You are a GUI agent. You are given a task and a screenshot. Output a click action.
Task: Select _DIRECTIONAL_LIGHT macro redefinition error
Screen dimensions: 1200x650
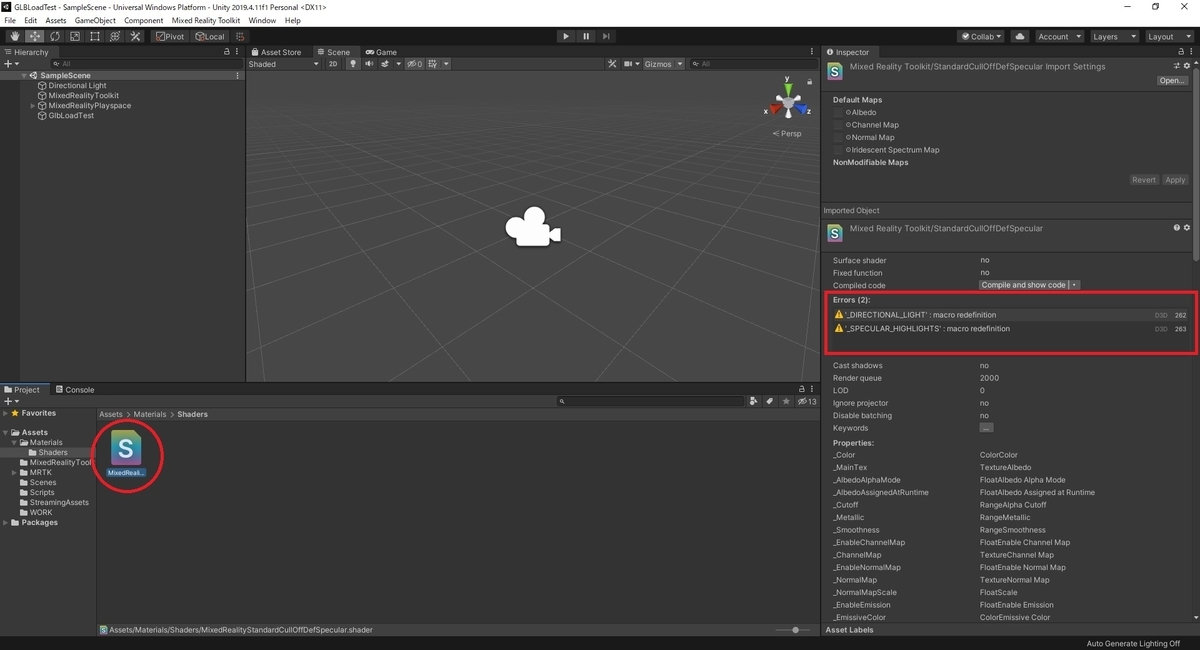coord(1010,315)
